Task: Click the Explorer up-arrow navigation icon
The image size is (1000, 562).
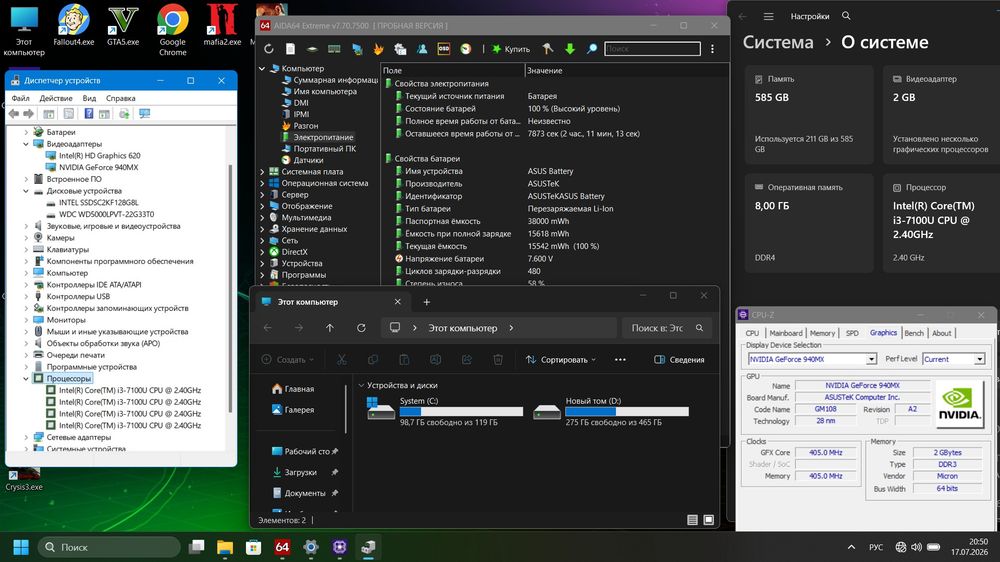Action: (330, 328)
